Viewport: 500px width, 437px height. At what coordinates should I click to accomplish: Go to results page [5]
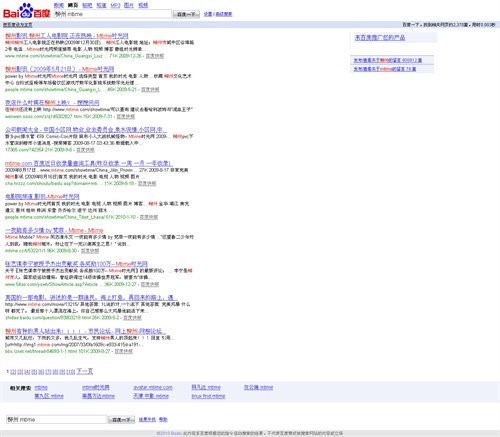[x=34, y=372]
